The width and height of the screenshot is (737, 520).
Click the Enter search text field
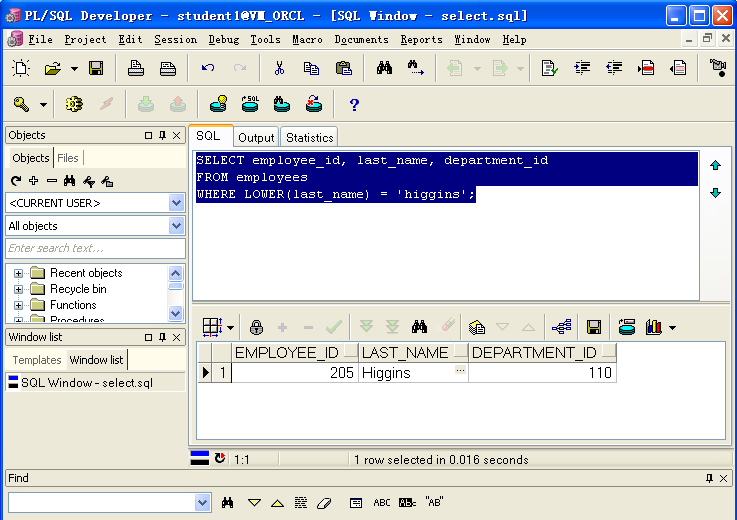[95, 248]
